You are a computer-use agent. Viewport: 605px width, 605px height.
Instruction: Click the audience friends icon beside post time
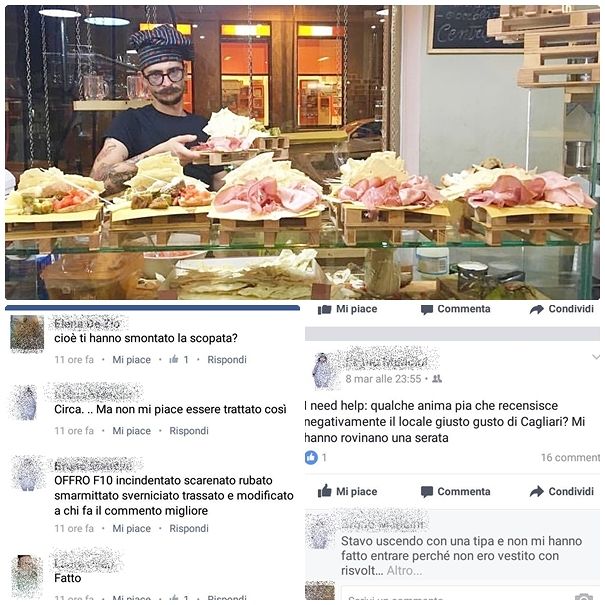tap(437, 379)
